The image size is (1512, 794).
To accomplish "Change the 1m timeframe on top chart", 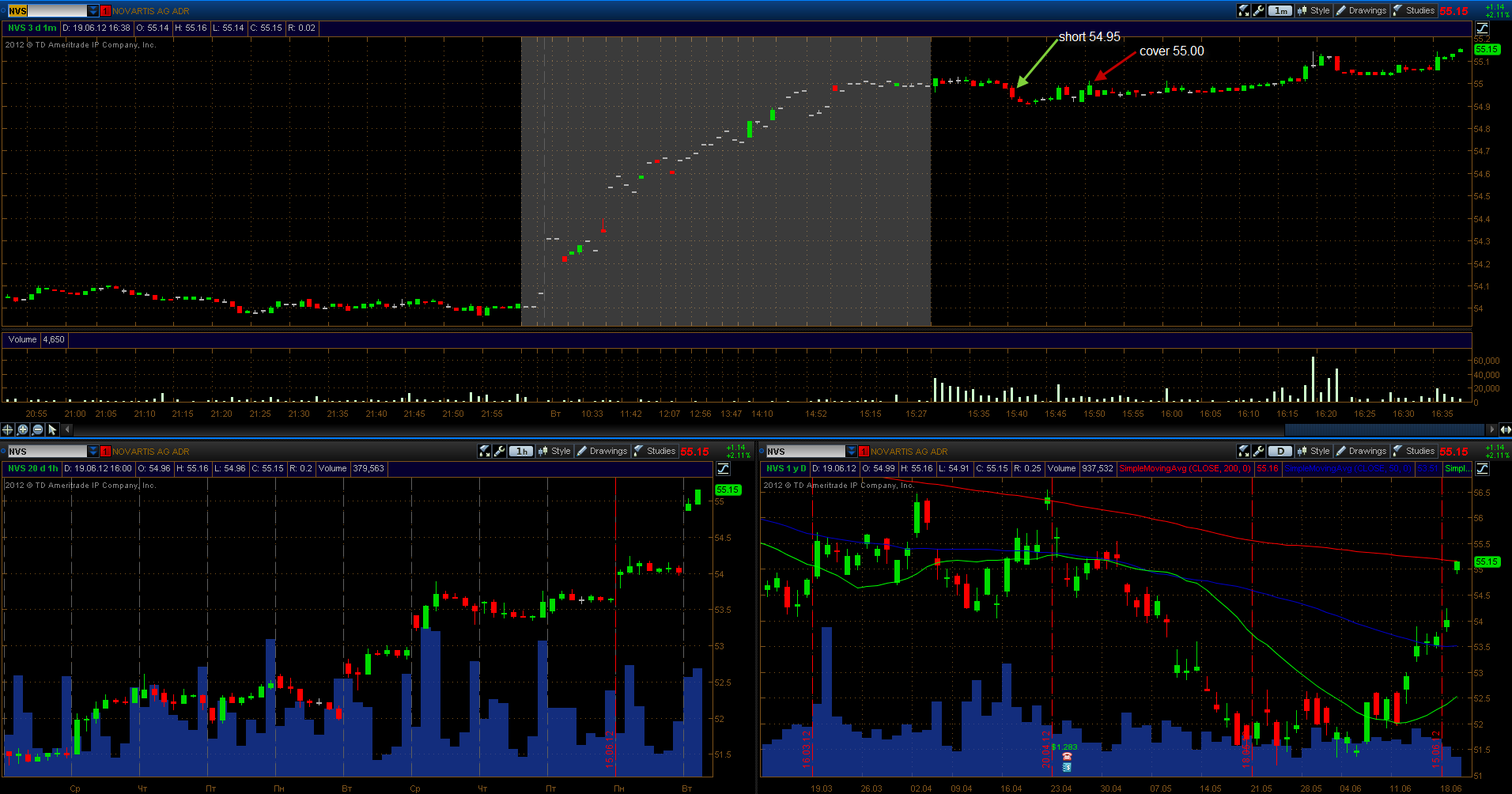I will pos(1280,10).
